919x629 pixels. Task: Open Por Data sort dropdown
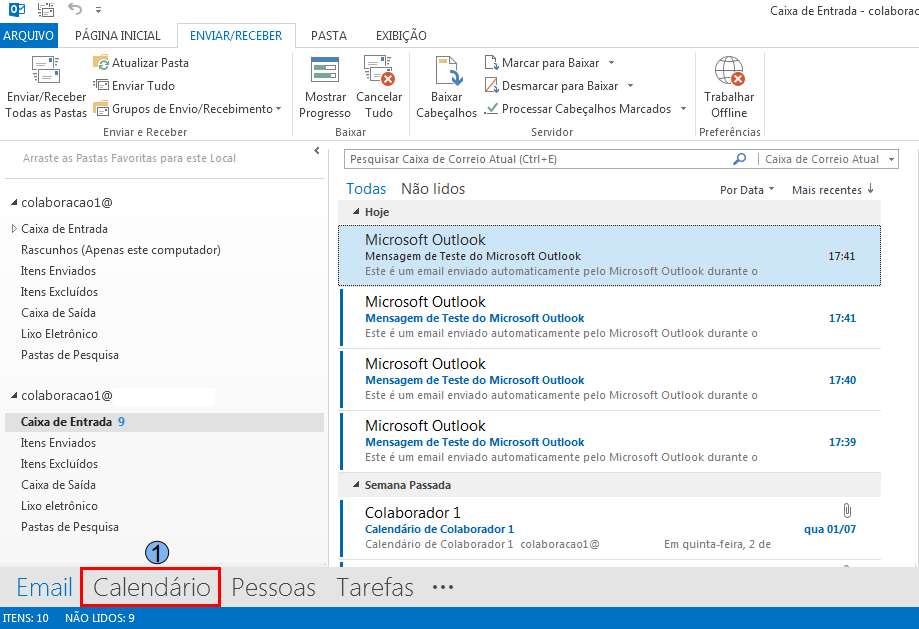click(747, 190)
